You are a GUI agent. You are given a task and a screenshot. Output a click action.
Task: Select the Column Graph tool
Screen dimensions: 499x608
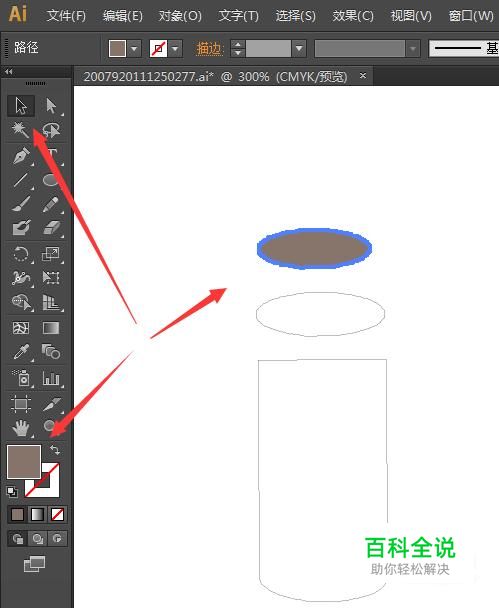51,378
